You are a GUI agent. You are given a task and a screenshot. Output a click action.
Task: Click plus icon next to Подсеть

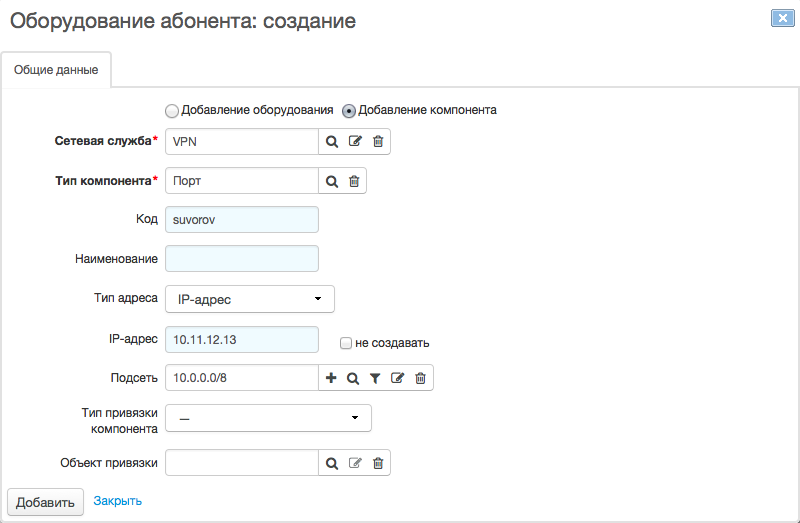coord(332,378)
